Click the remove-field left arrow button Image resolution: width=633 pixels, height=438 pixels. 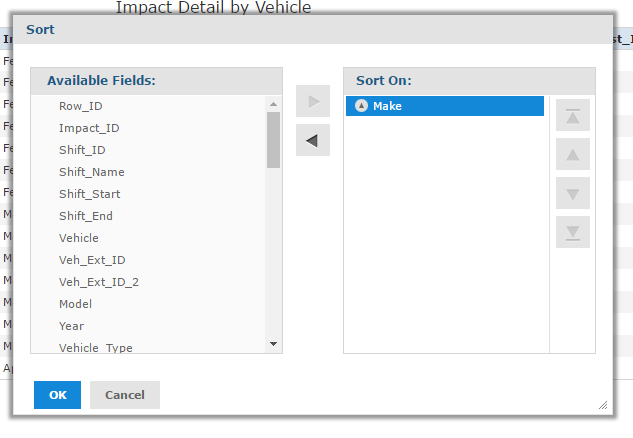coord(312,140)
